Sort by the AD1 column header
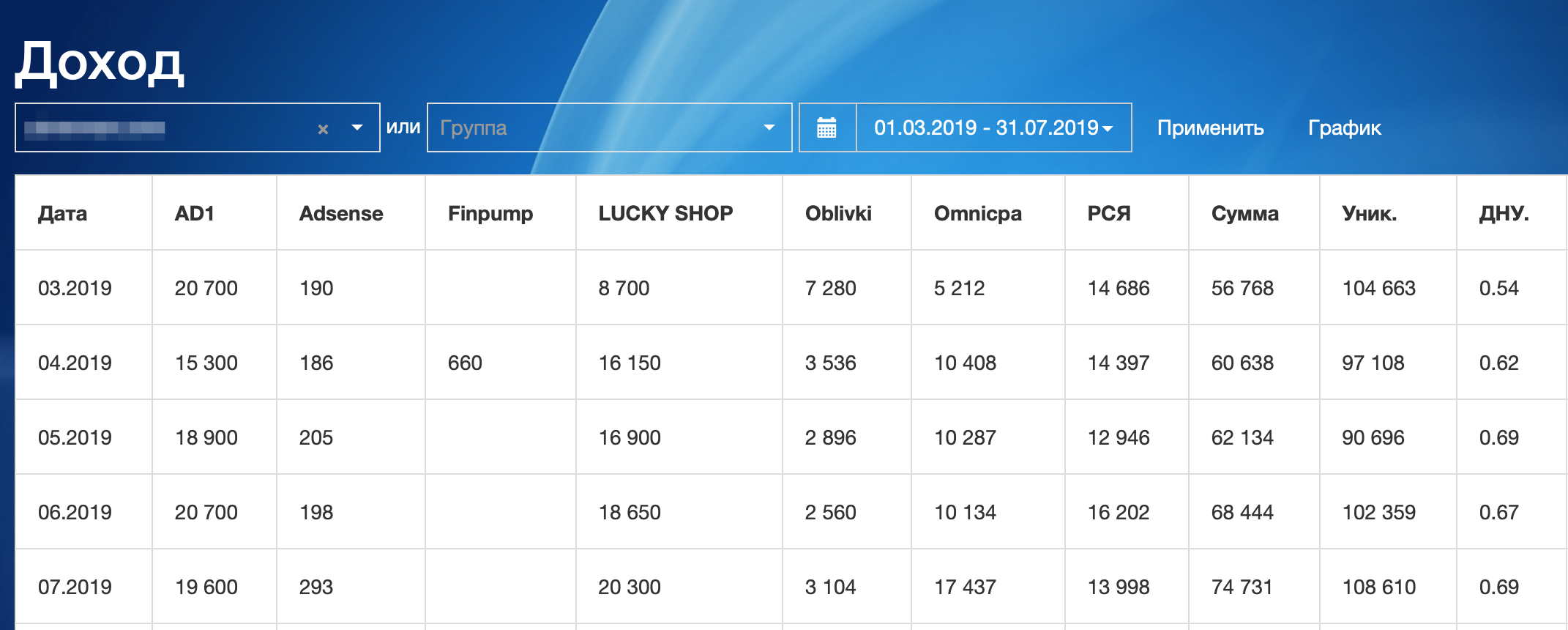 pos(195,213)
